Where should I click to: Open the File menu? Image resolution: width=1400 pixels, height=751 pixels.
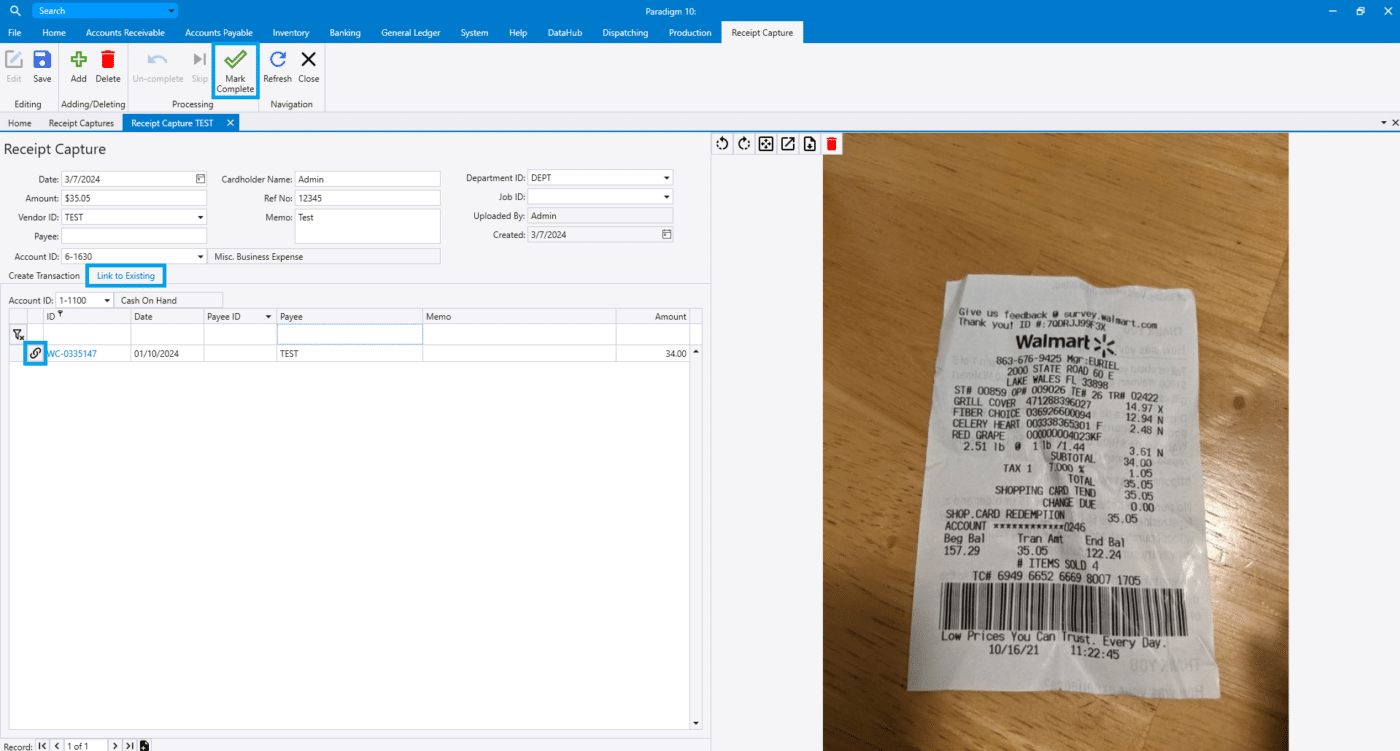[x=15, y=33]
